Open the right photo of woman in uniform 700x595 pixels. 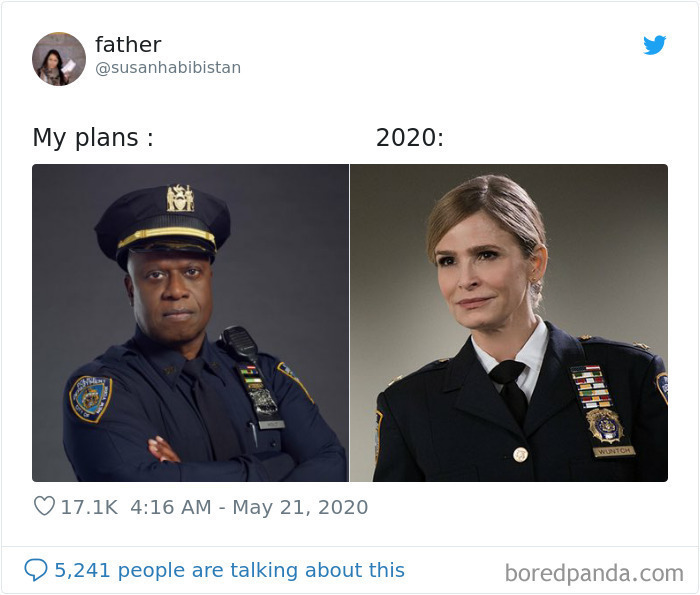click(509, 323)
